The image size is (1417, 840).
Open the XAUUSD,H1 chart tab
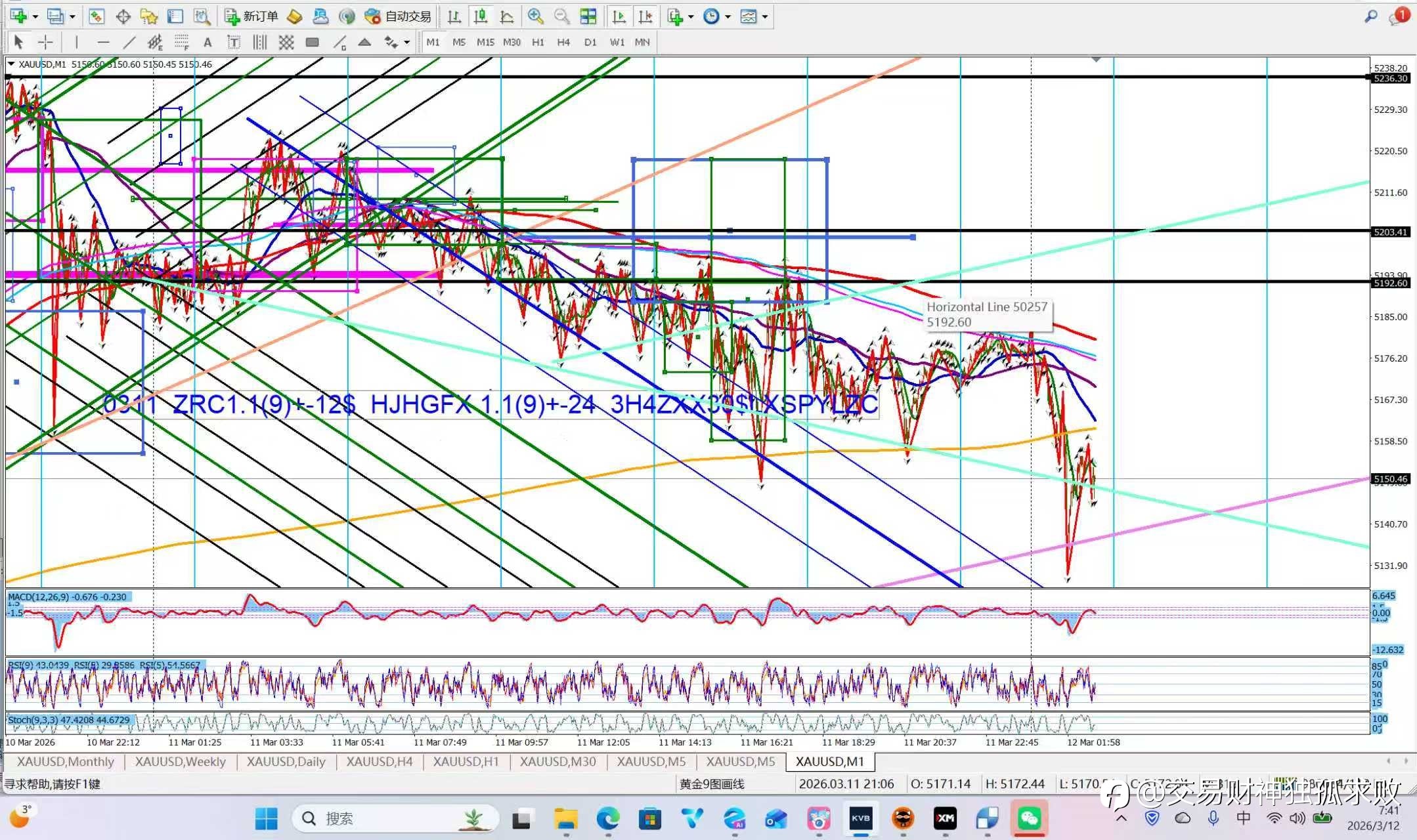pyautogui.click(x=466, y=761)
